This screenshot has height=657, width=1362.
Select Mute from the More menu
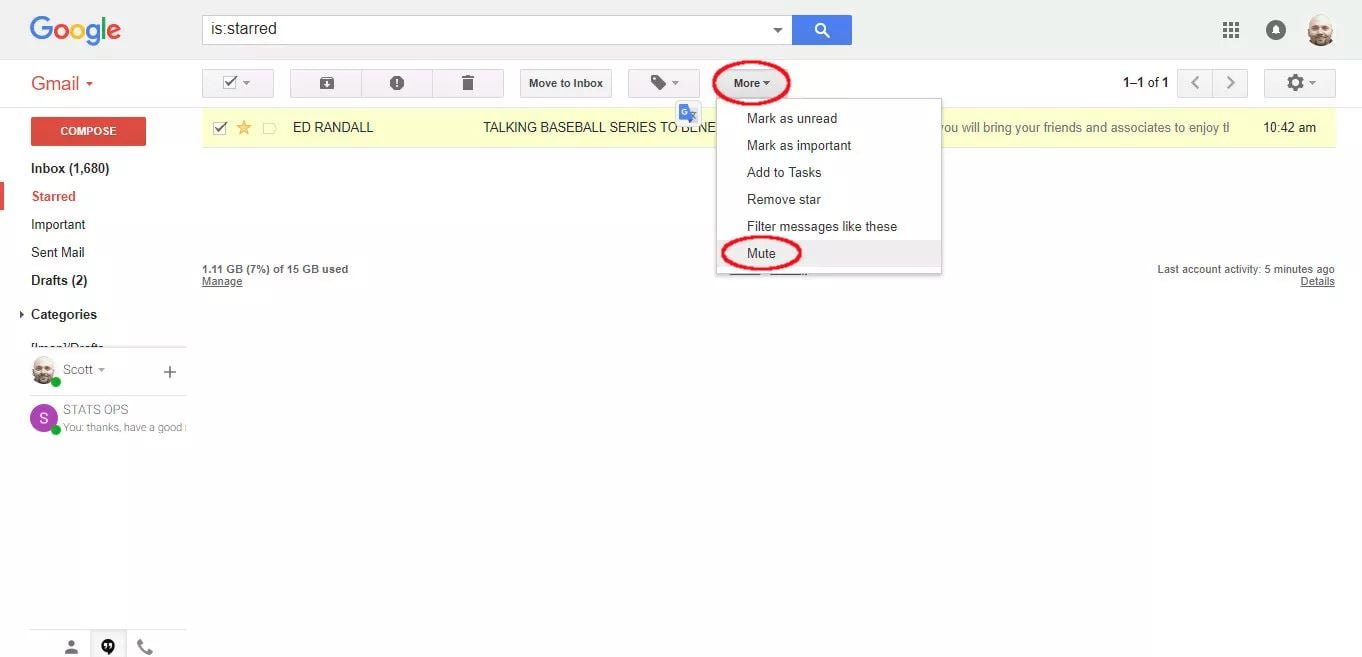tap(761, 253)
